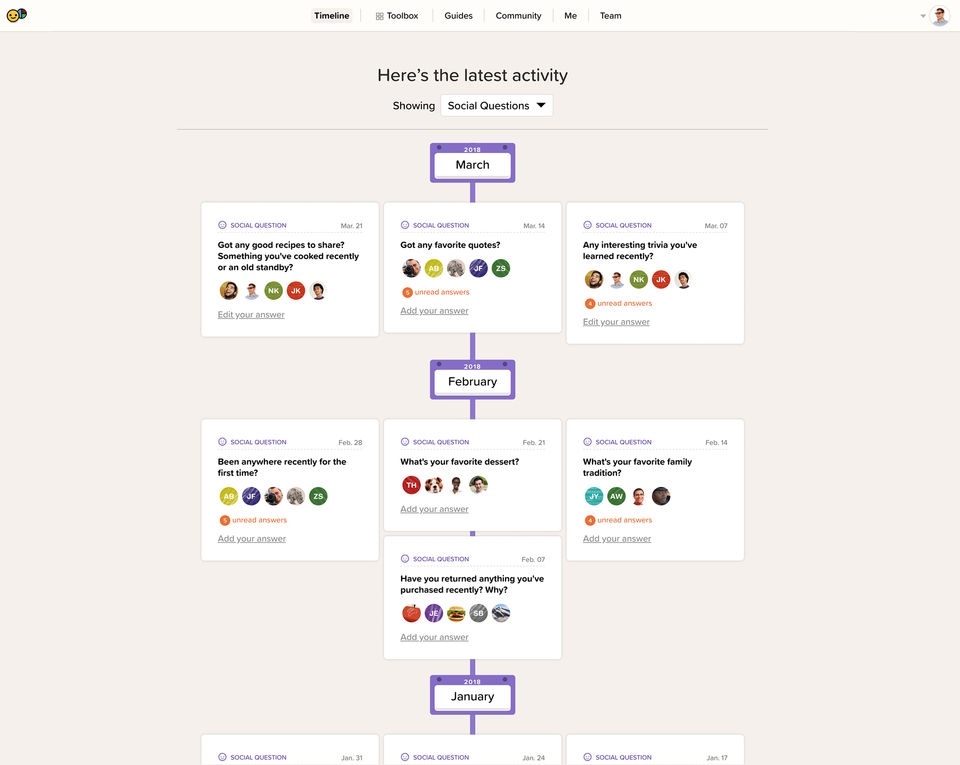Click the NK avatar on the recipes question

[274, 291]
